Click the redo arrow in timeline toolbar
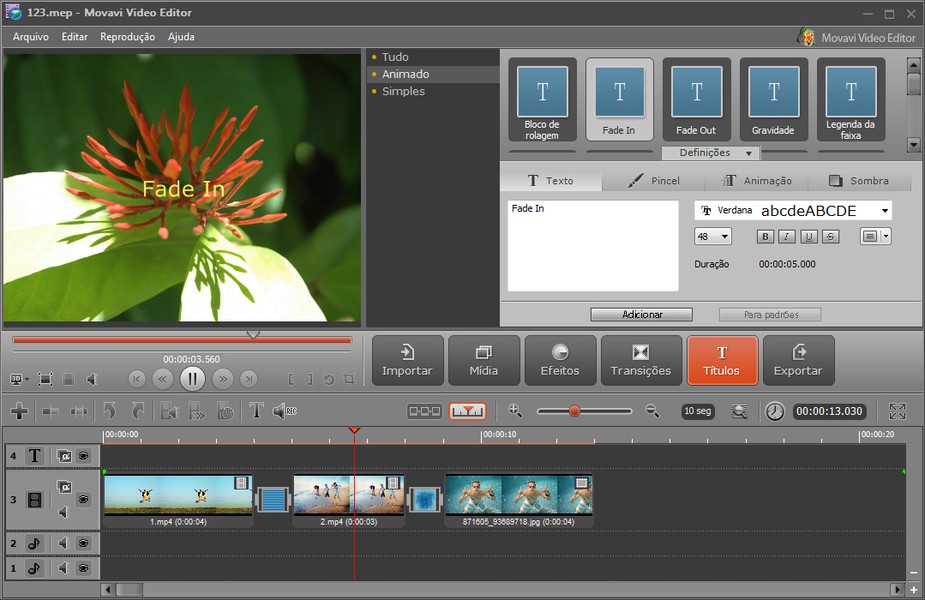The height and width of the screenshot is (600, 925). point(137,411)
